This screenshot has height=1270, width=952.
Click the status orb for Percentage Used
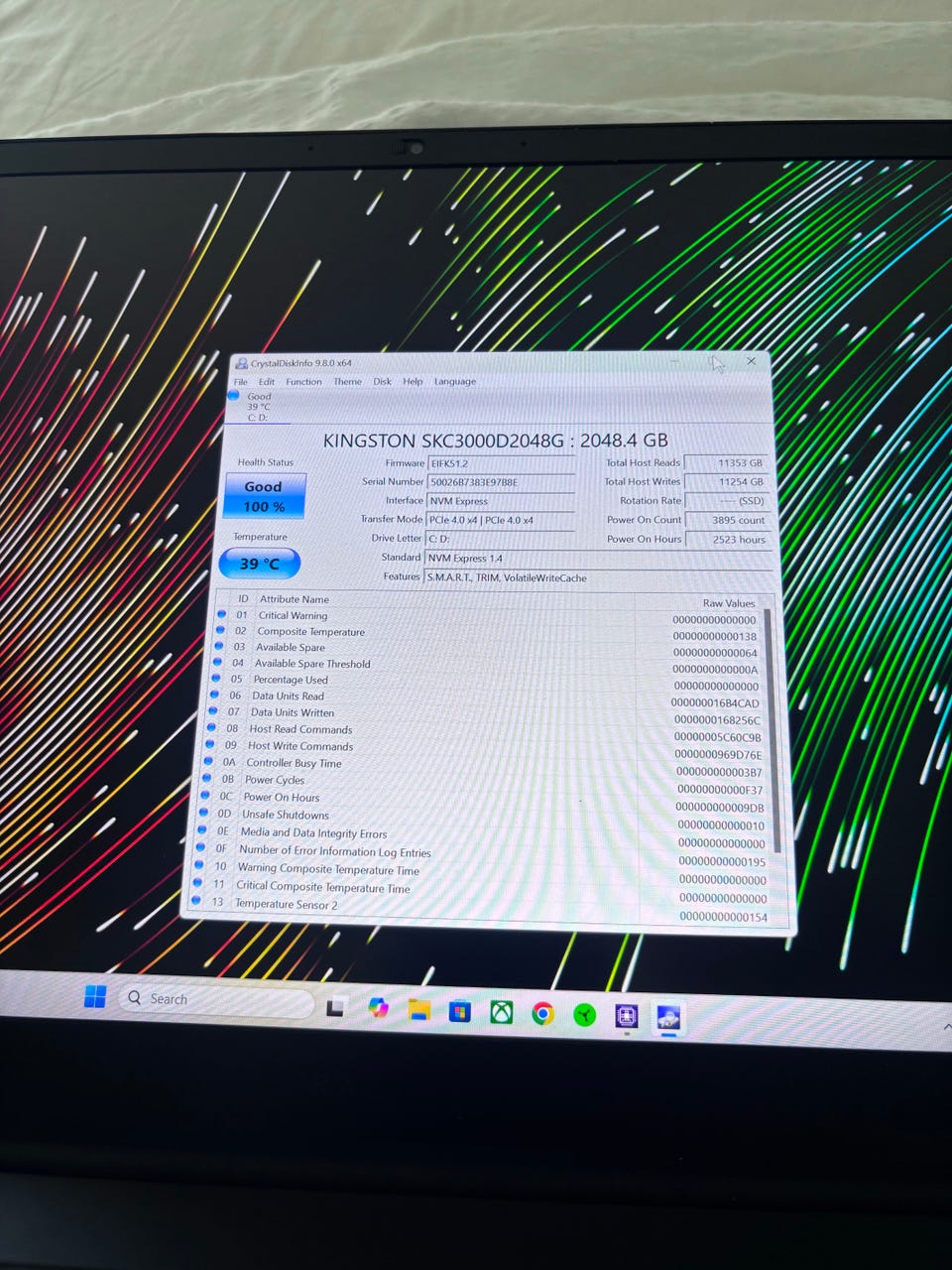tap(216, 679)
